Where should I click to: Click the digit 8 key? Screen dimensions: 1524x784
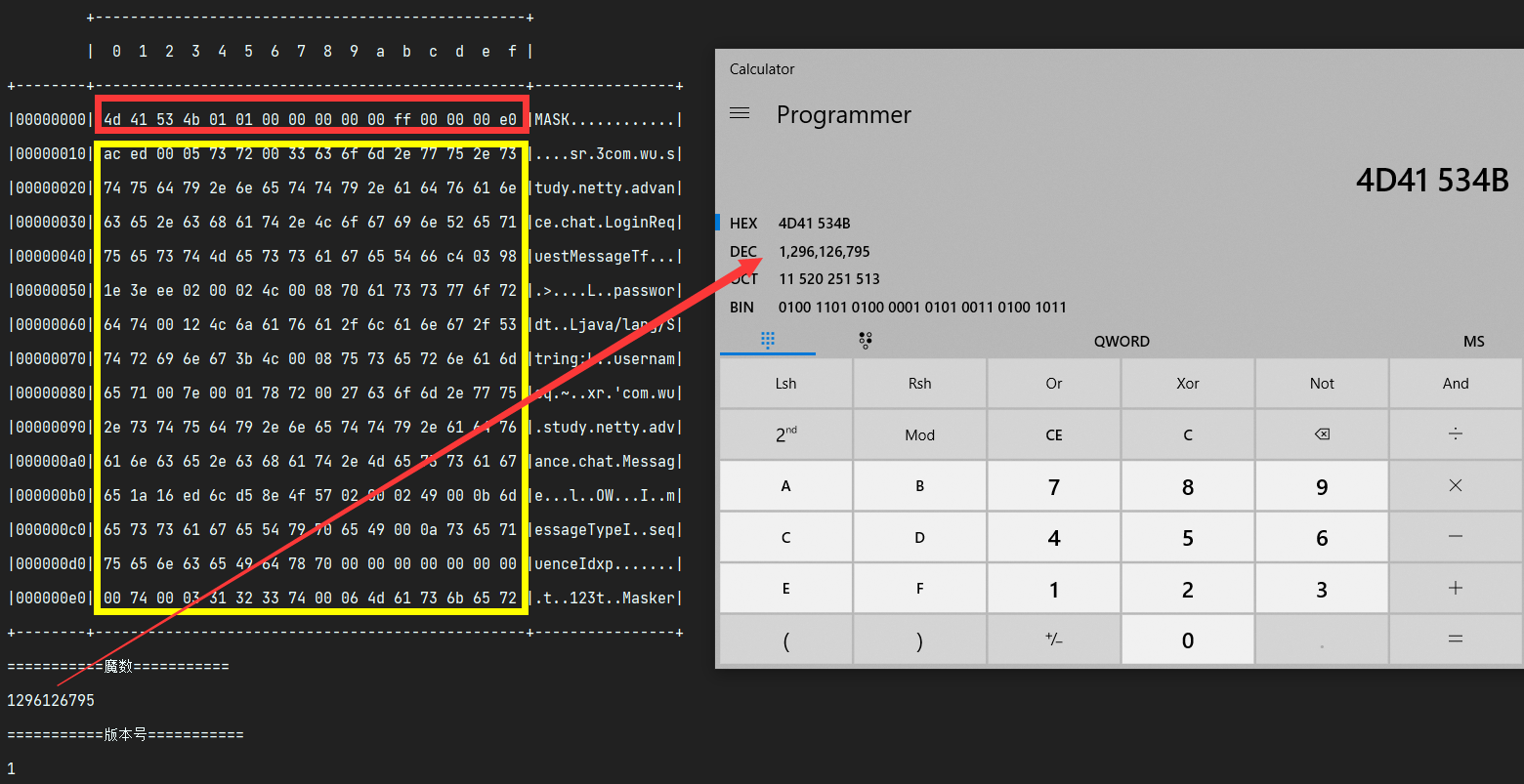click(1187, 486)
